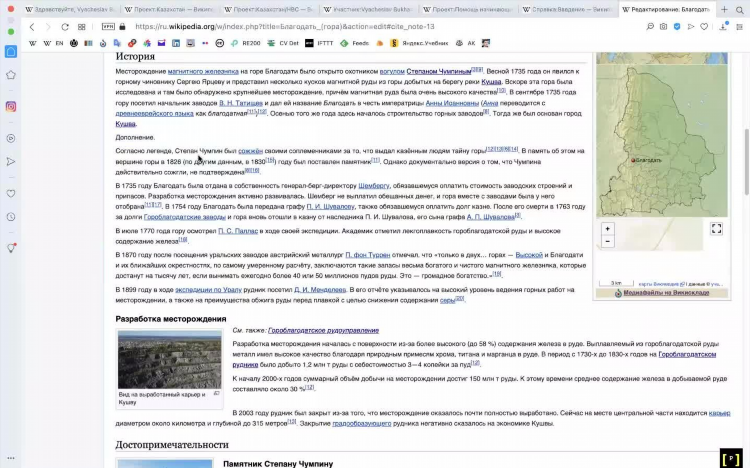Open the 'П. С. Паллас' link
The width and height of the screenshot is (750, 468).
238,231
